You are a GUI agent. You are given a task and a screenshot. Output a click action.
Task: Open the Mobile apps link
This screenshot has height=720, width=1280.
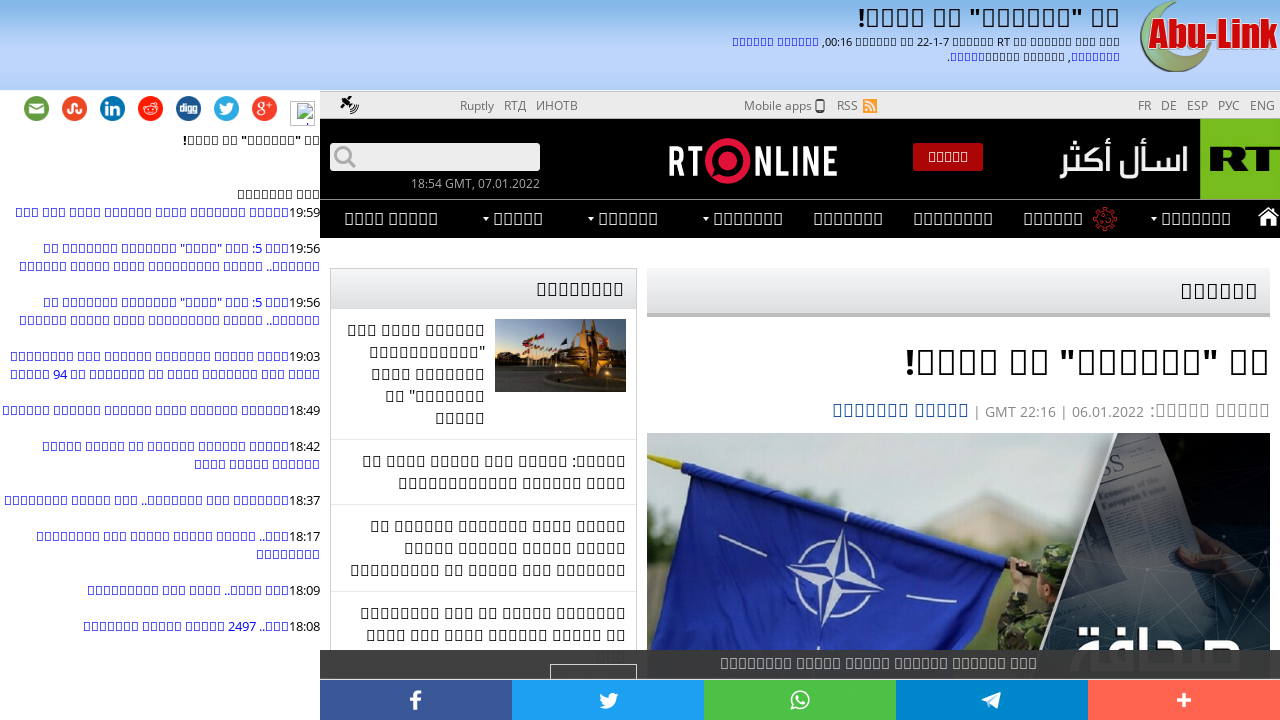(x=784, y=106)
